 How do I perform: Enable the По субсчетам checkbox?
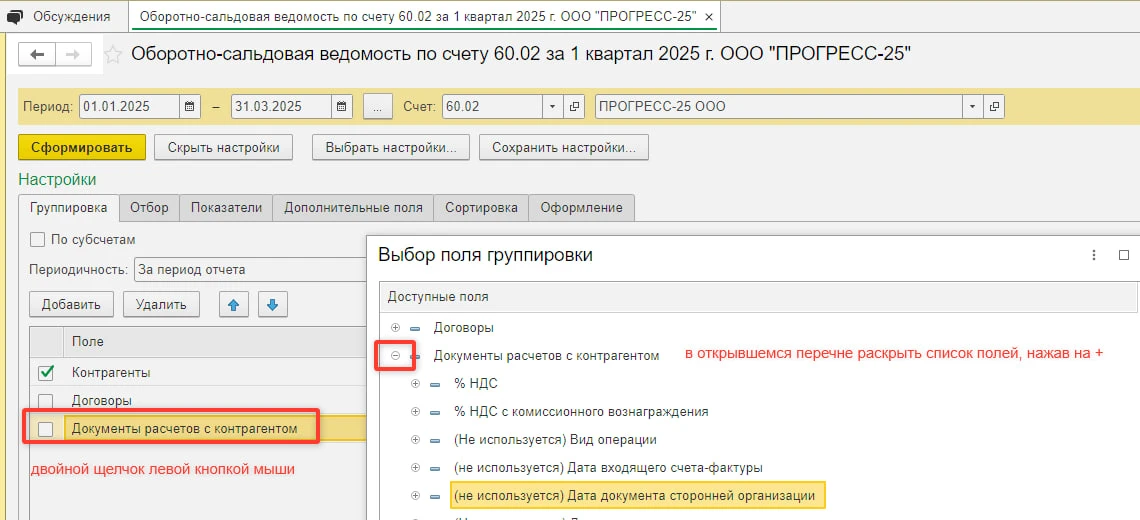[36, 239]
